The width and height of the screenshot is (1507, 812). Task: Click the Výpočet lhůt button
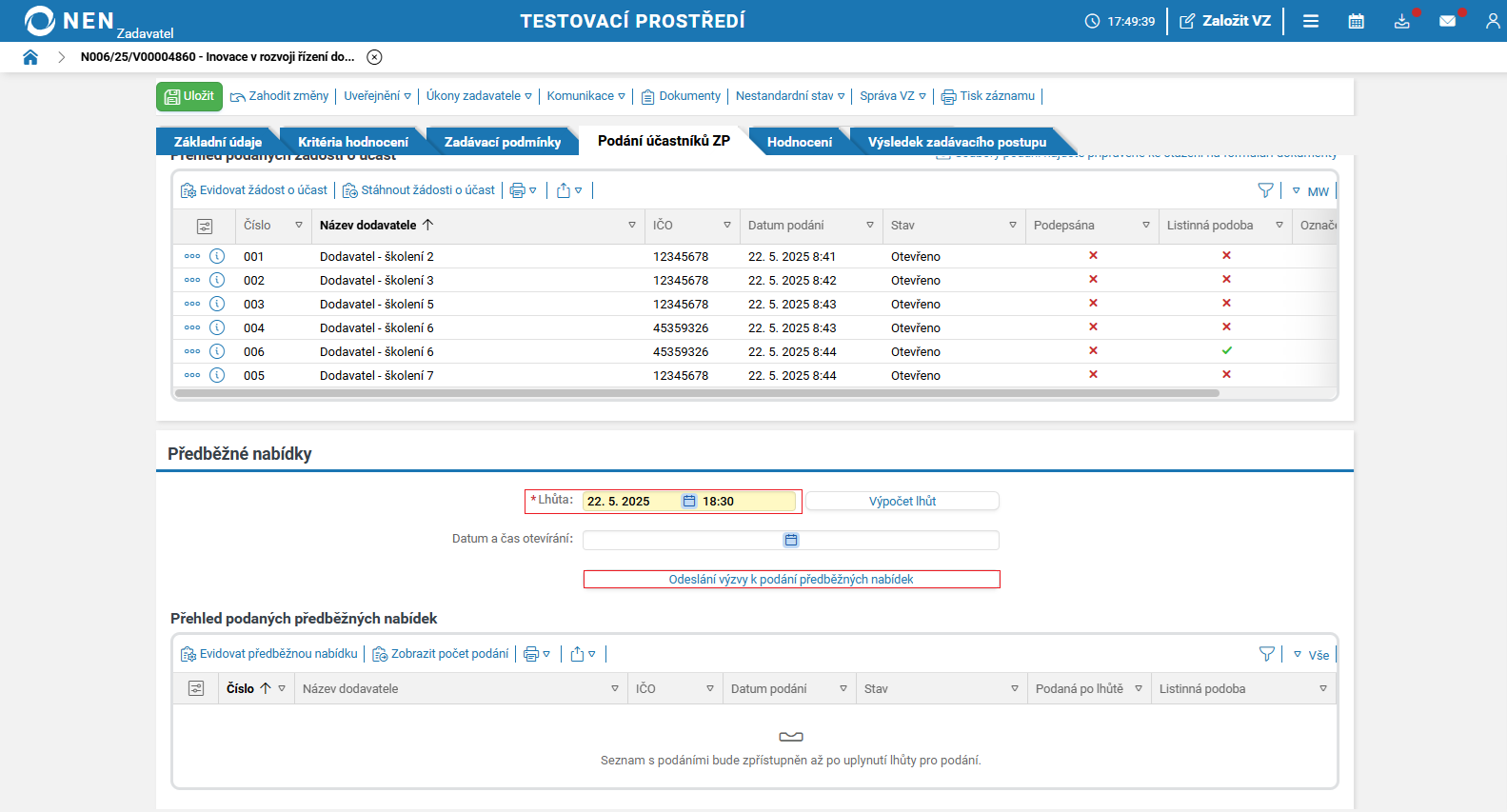point(902,502)
